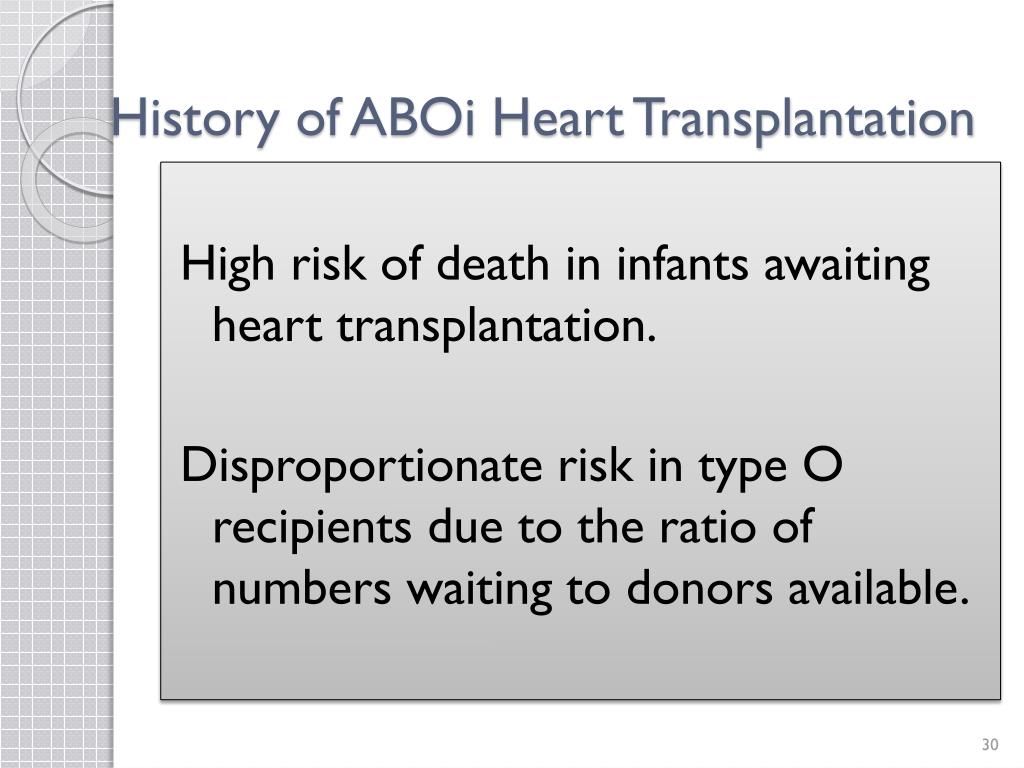
Task: Click the line 'numbers waiting to donors available.'
Action: coord(591,588)
